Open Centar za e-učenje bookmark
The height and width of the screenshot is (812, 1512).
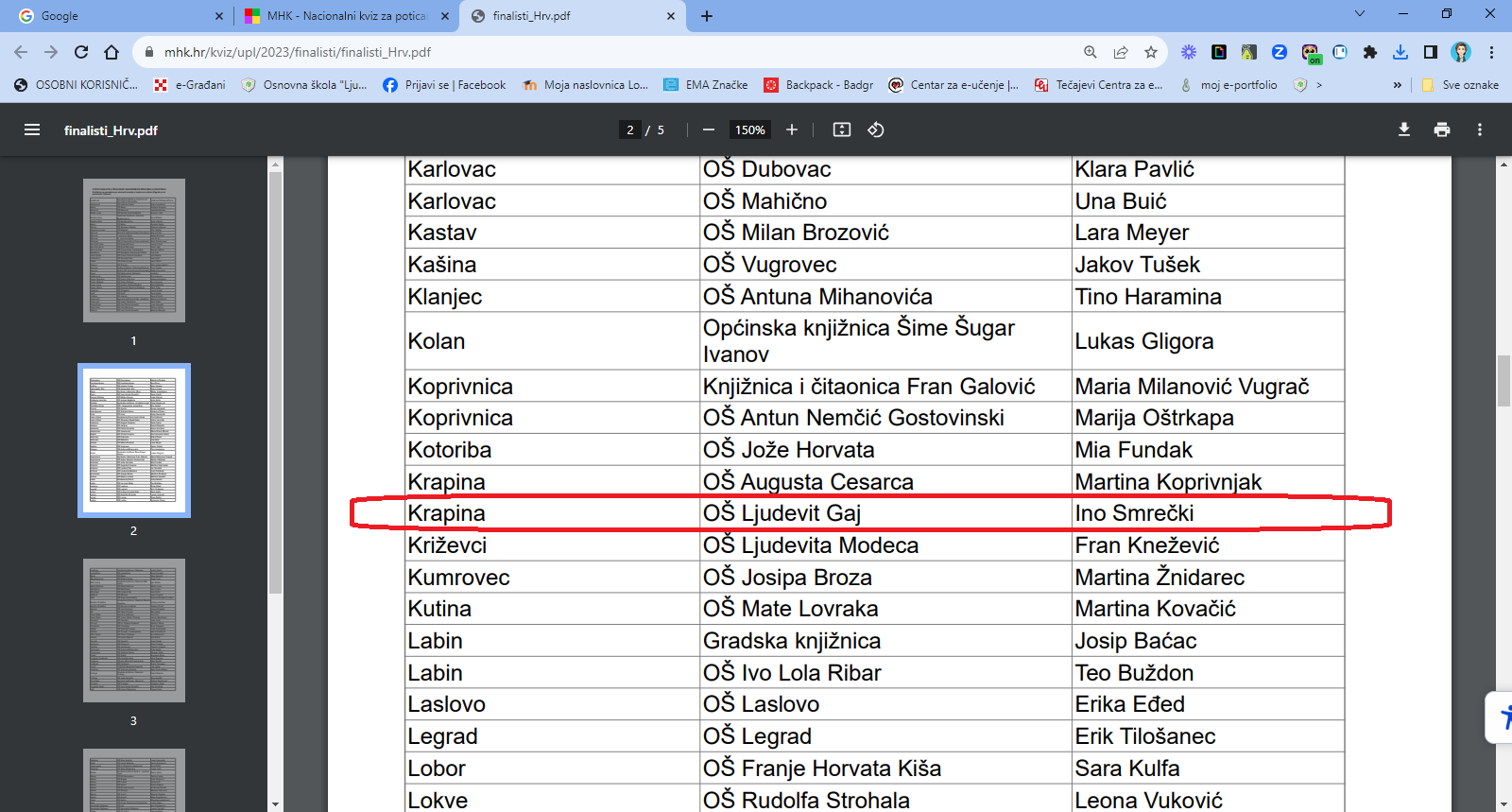(x=954, y=85)
